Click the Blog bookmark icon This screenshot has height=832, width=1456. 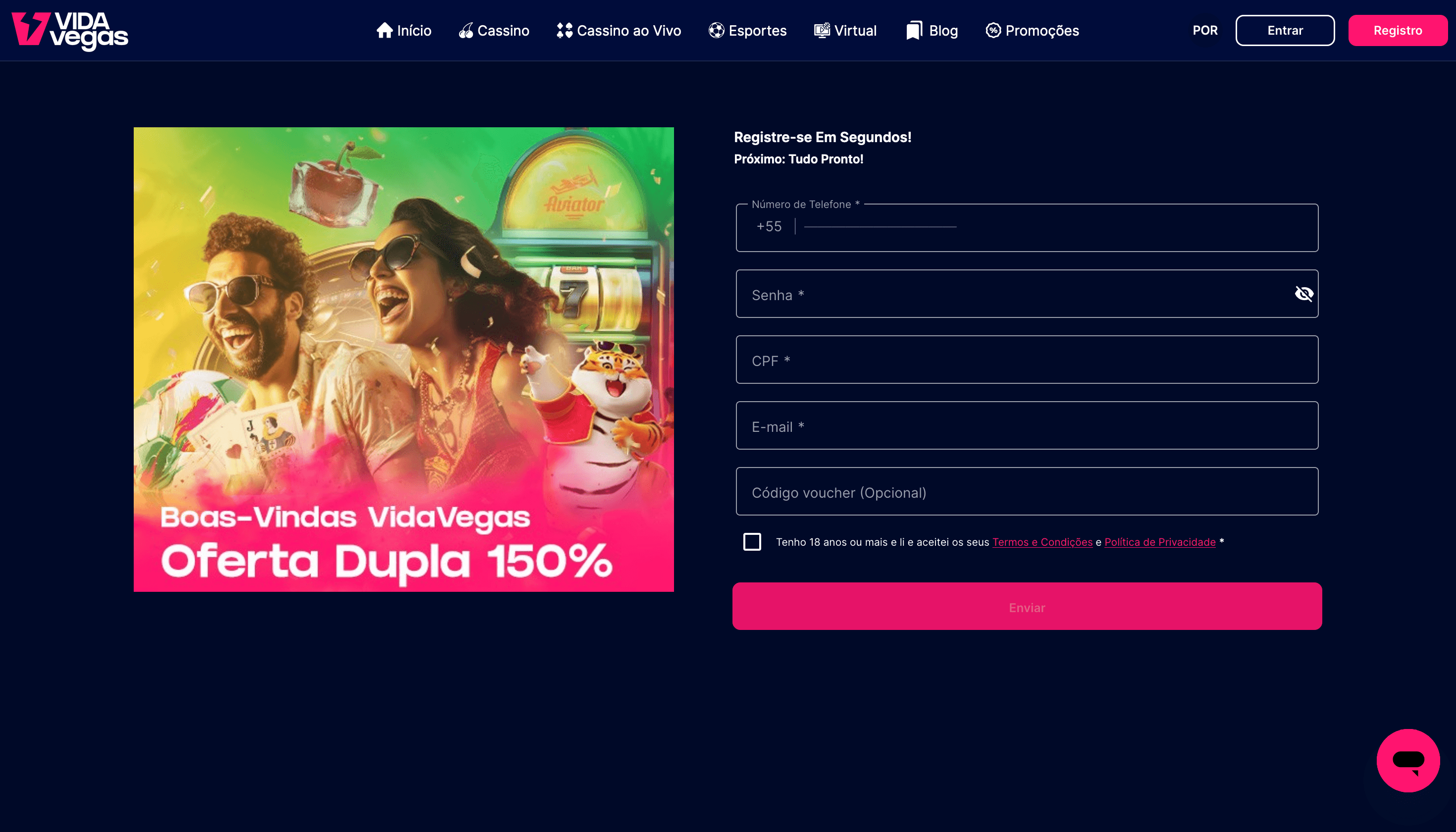pos(914,30)
